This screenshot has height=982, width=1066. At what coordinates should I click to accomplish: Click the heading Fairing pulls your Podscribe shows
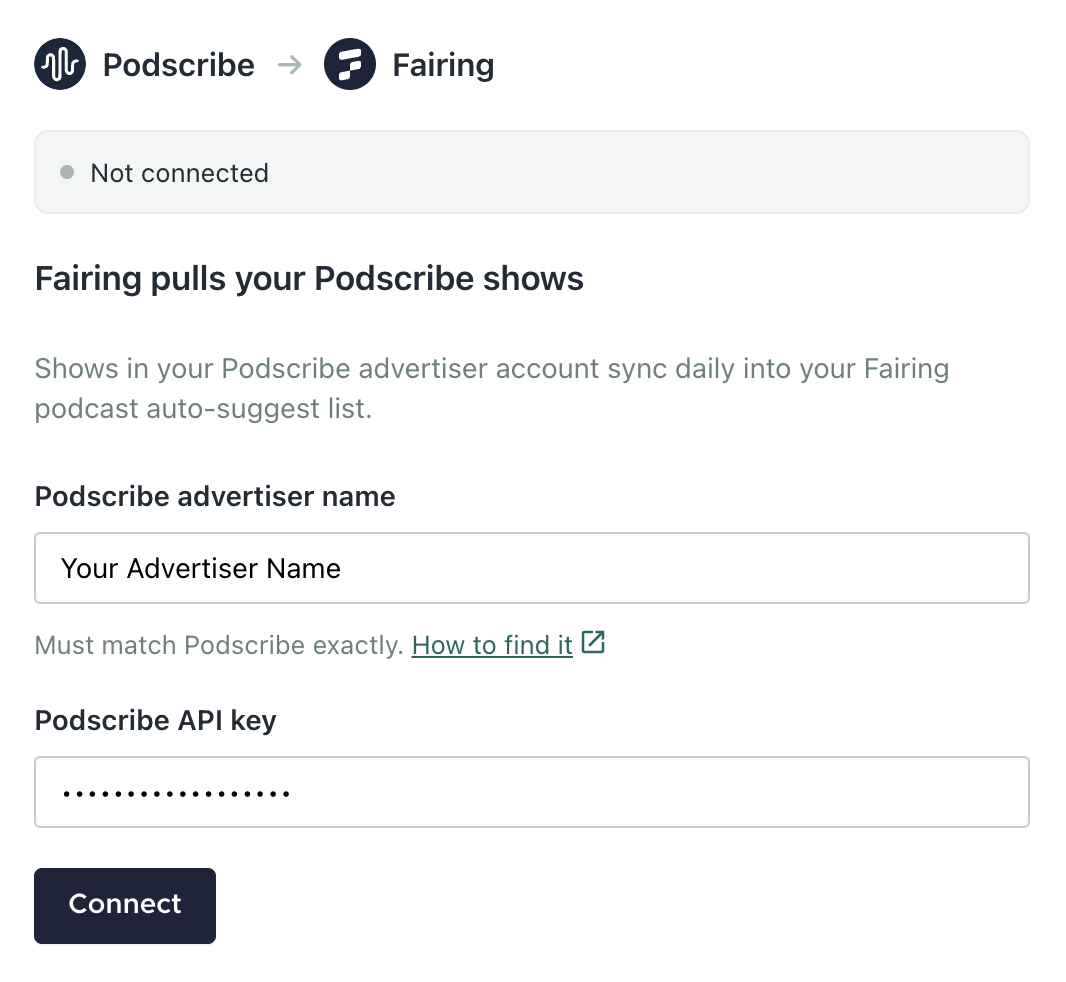(x=309, y=279)
